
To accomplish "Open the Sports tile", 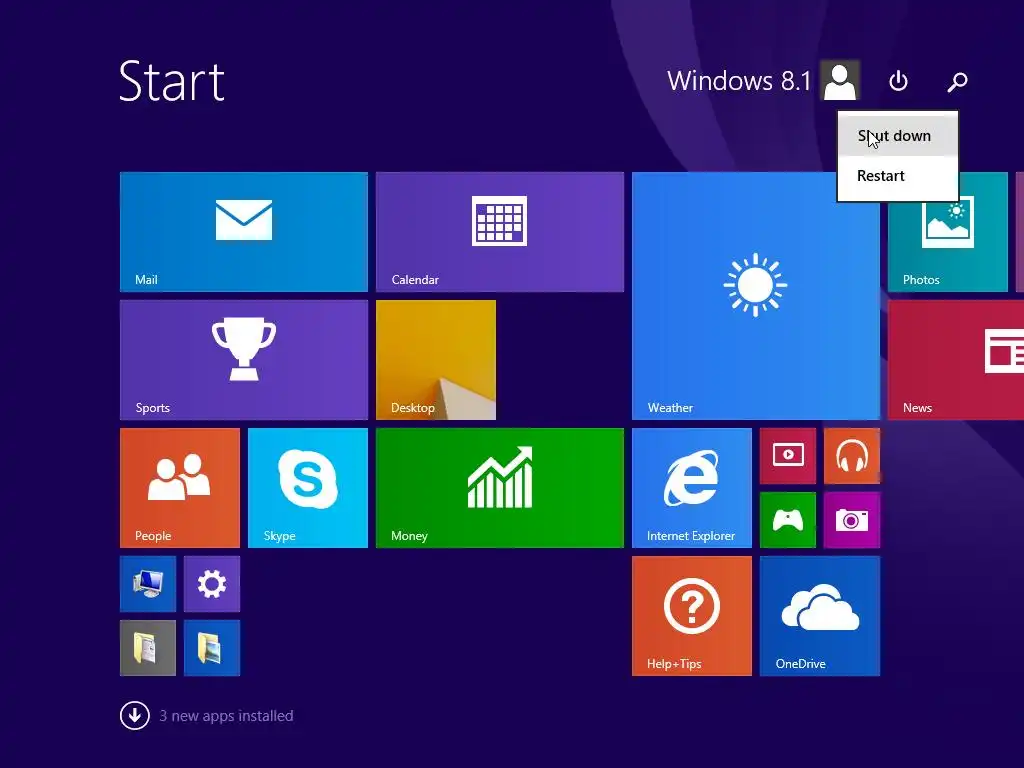I will click(x=244, y=360).
